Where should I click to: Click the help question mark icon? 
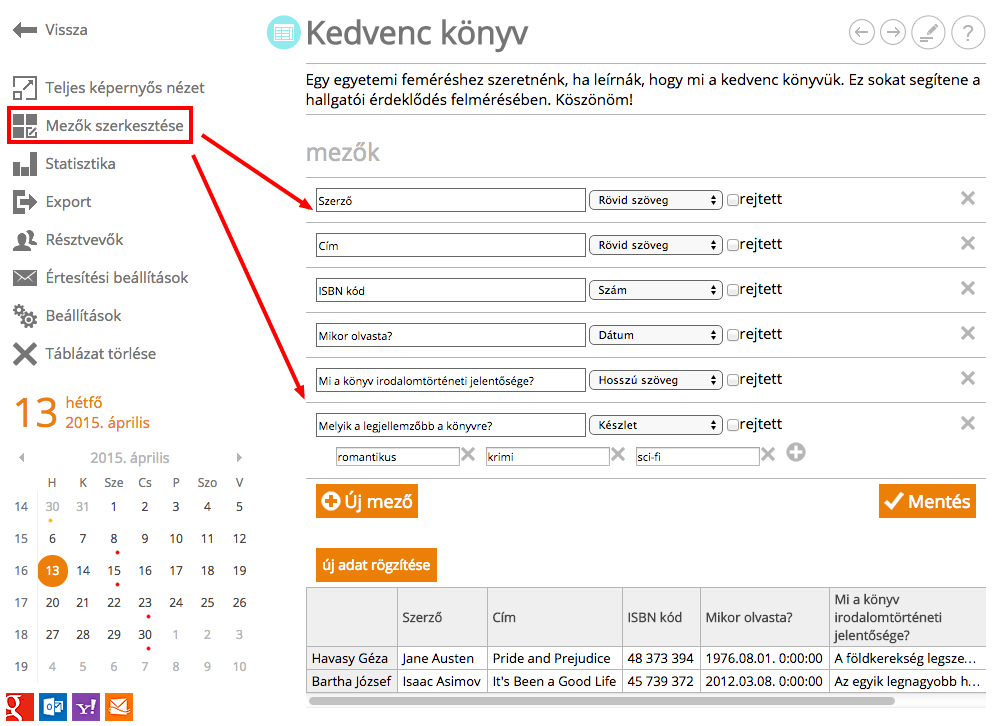click(966, 33)
